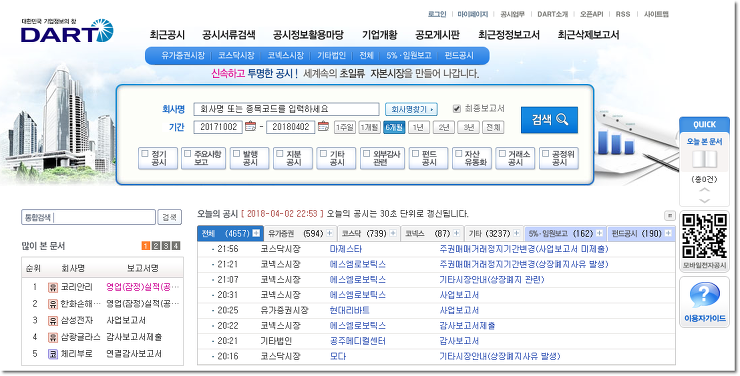Open the 최근공시 menu
Viewport: 740px width, 376px height.
tap(167, 35)
